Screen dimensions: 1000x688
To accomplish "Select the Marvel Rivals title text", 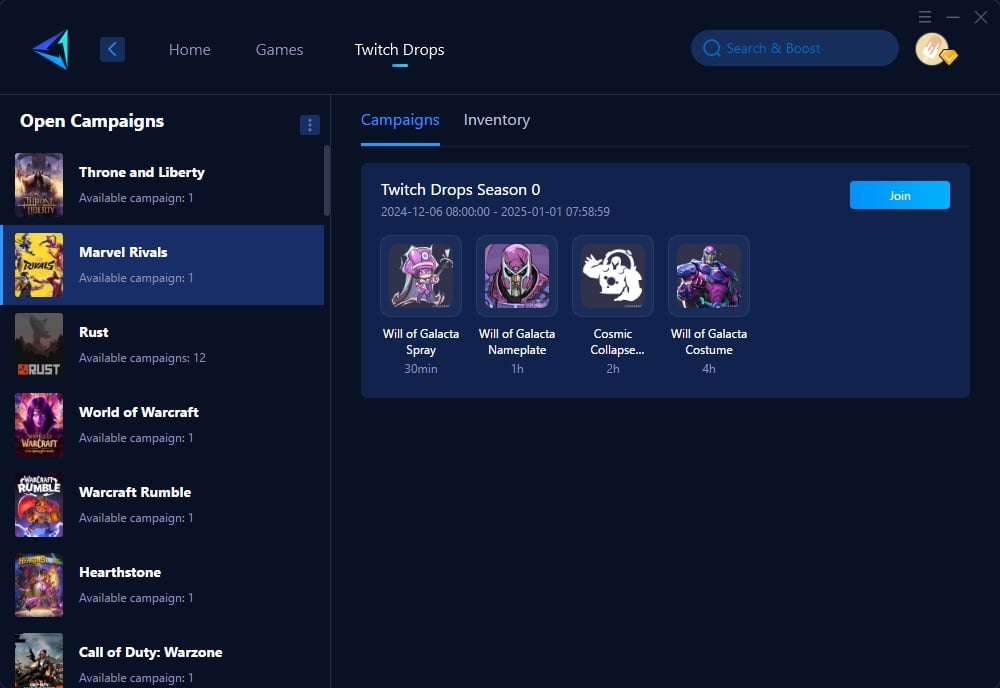I will point(123,253).
